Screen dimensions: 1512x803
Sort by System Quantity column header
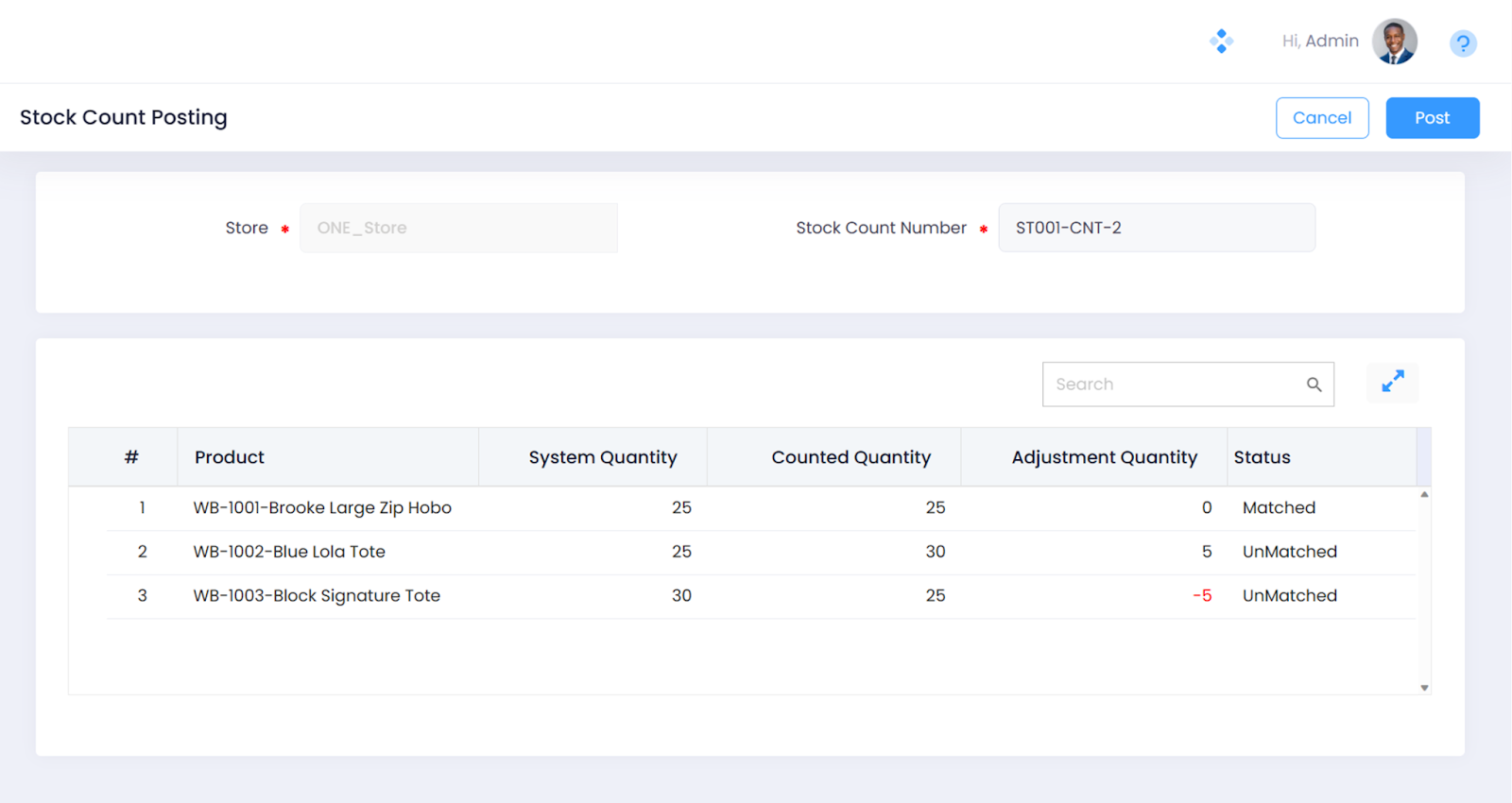(602, 457)
